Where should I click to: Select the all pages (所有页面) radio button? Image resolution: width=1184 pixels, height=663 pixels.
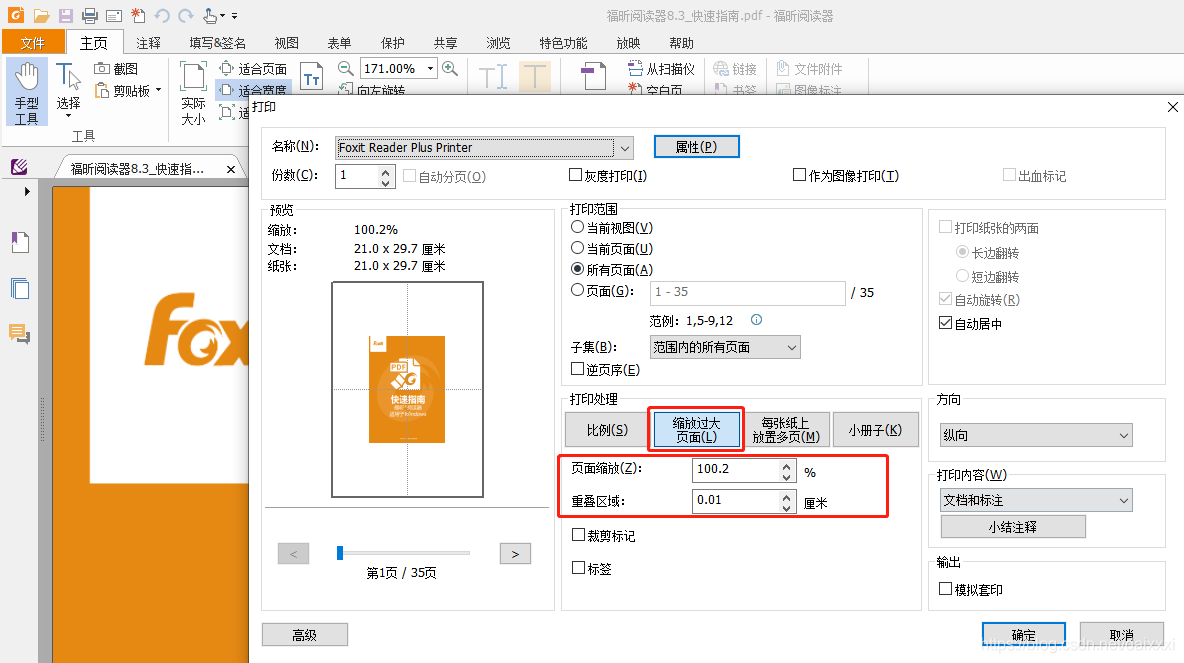(578, 270)
